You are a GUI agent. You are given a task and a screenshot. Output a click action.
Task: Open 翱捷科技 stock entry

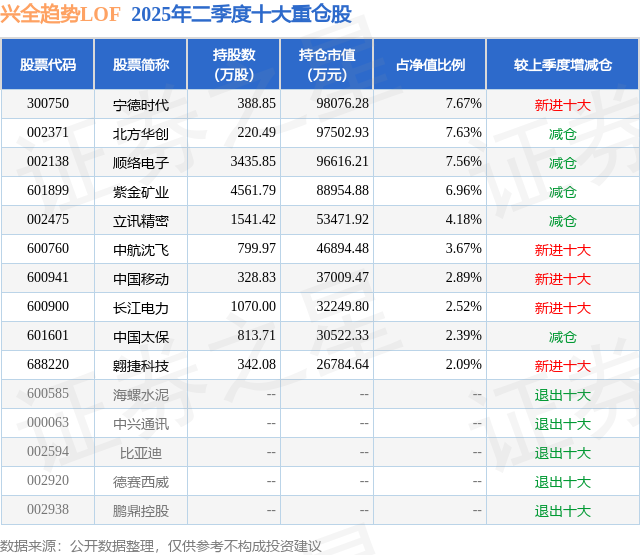(141, 366)
